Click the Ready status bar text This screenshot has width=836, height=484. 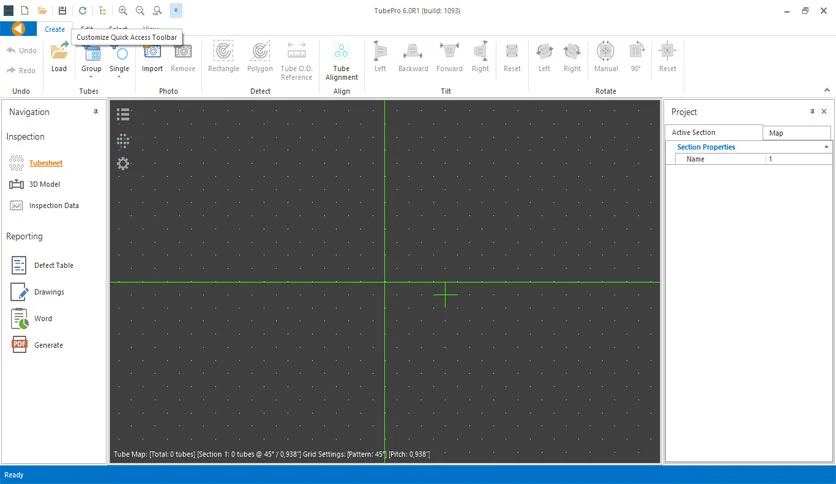[x=14, y=475]
